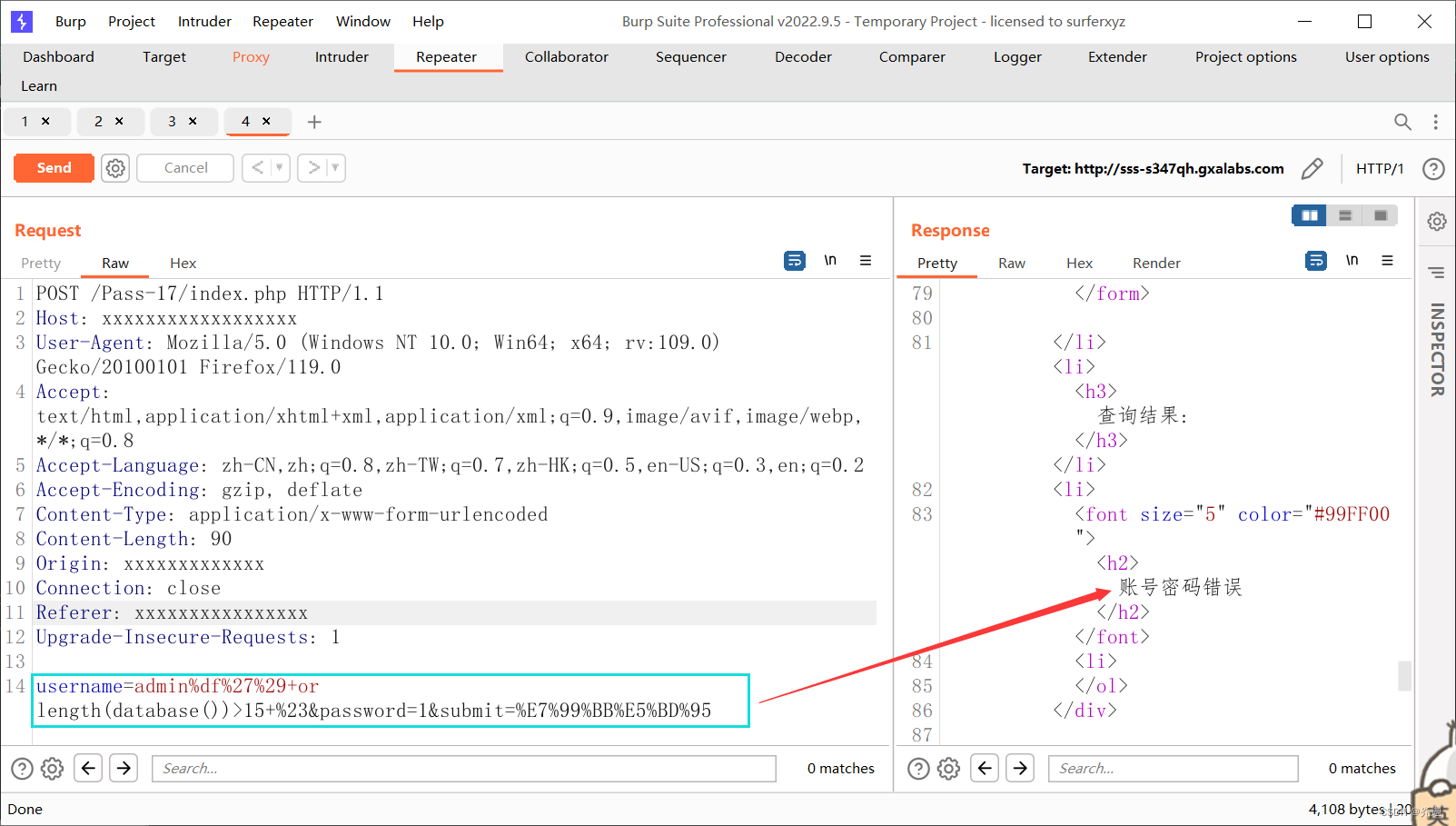Click the Cancel button
Viewport: 1456px width, 826px height.
tap(185, 168)
